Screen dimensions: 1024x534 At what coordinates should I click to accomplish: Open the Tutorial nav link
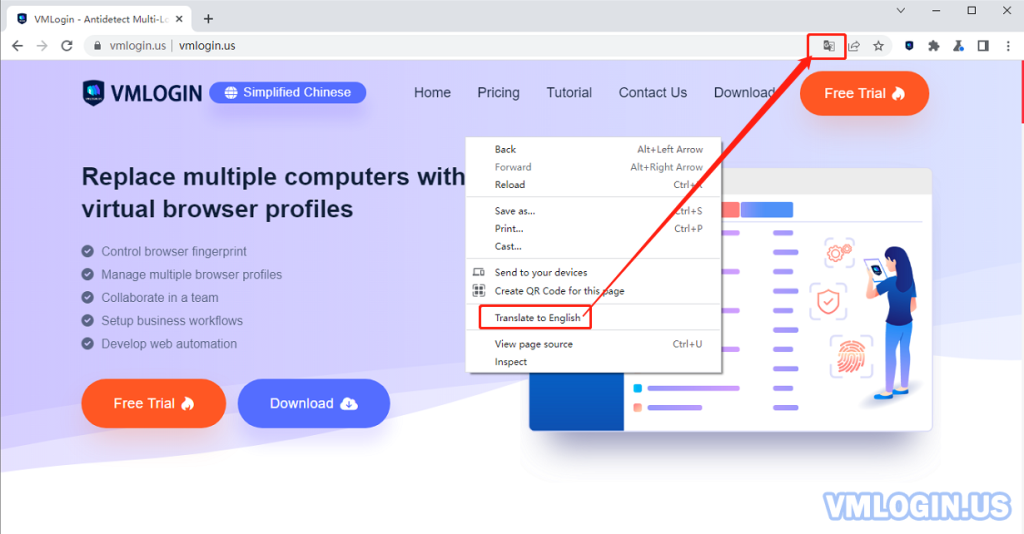(569, 93)
